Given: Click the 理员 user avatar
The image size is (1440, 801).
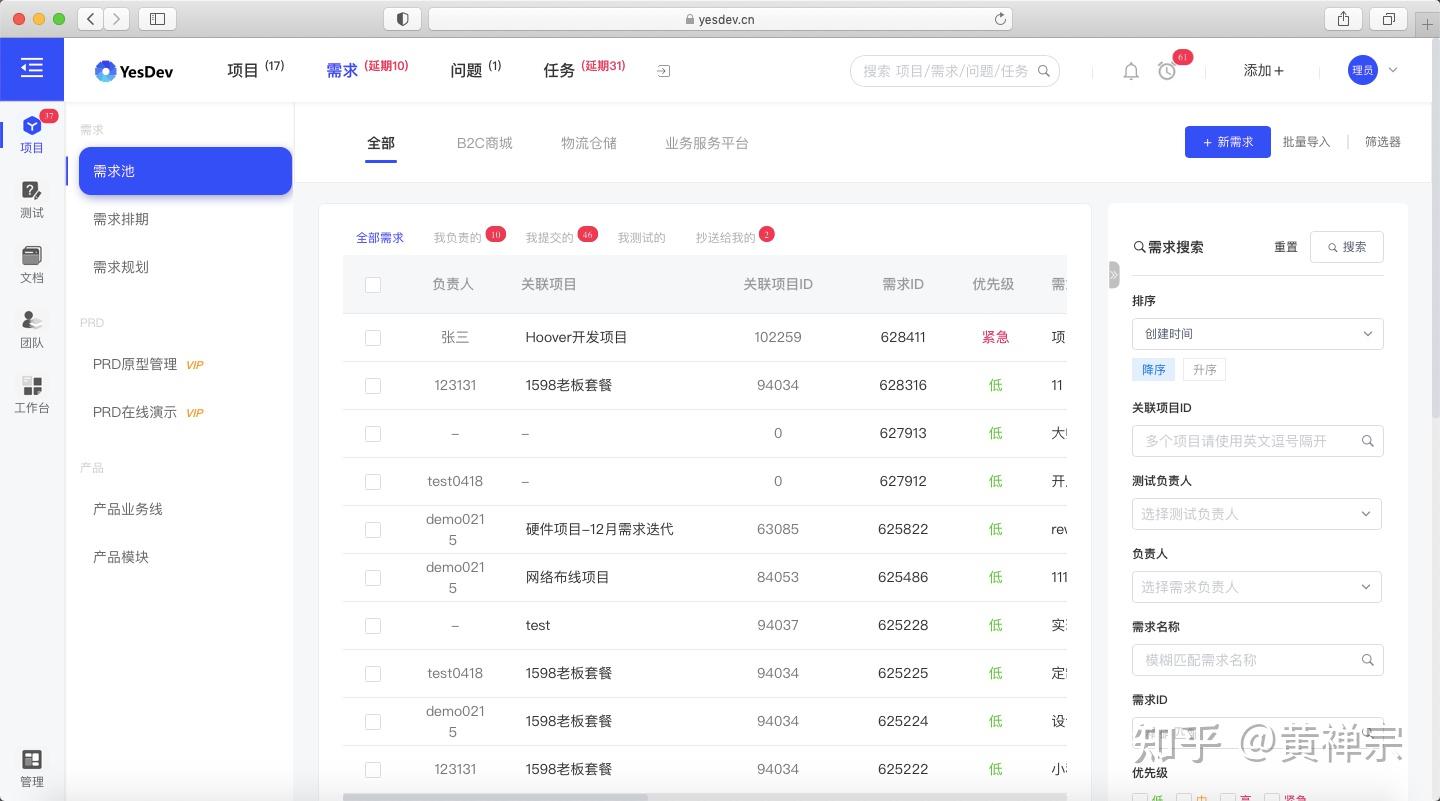Looking at the screenshot, I should pyautogui.click(x=1362, y=70).
